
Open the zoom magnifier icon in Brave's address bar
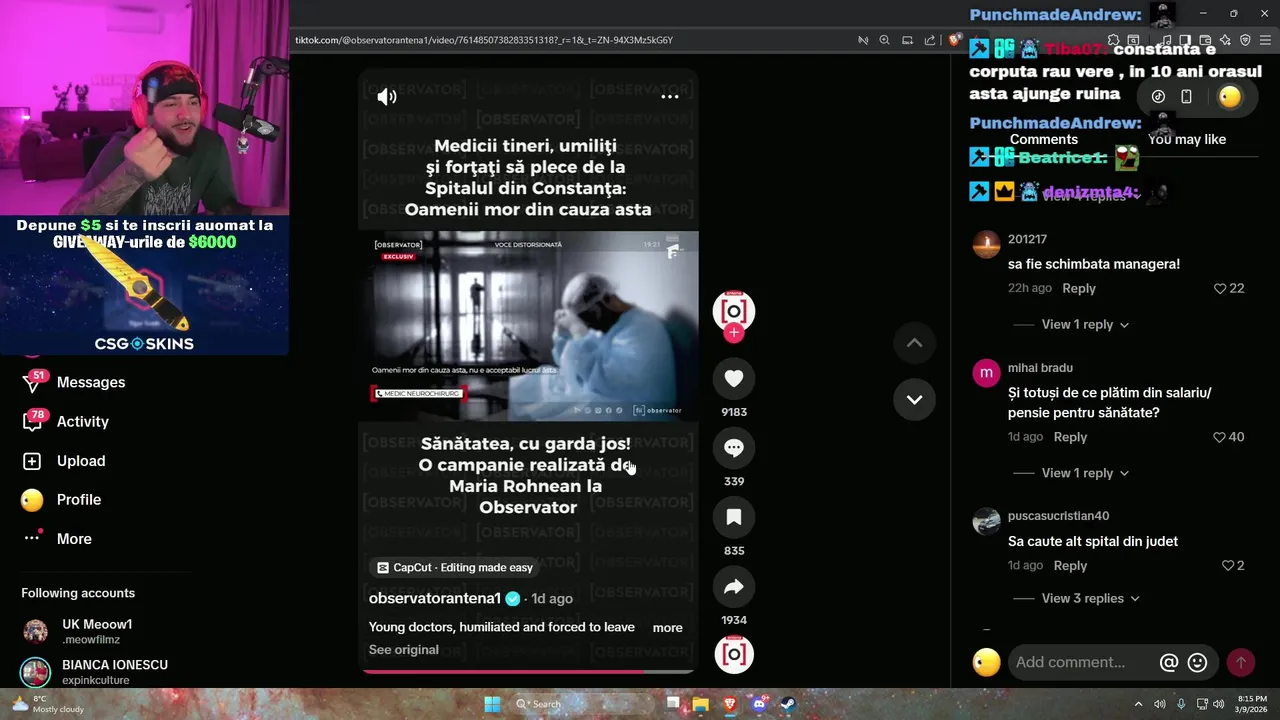[884, 40]
